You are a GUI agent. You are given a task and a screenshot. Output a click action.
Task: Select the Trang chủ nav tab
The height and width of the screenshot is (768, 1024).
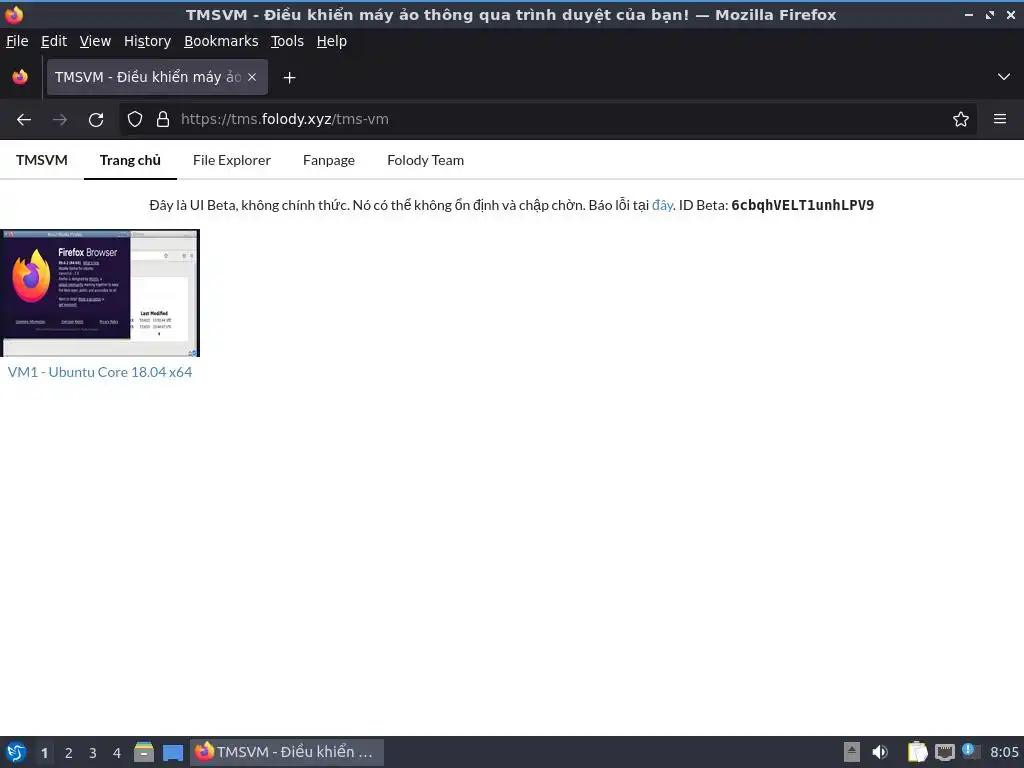[130, 160]
